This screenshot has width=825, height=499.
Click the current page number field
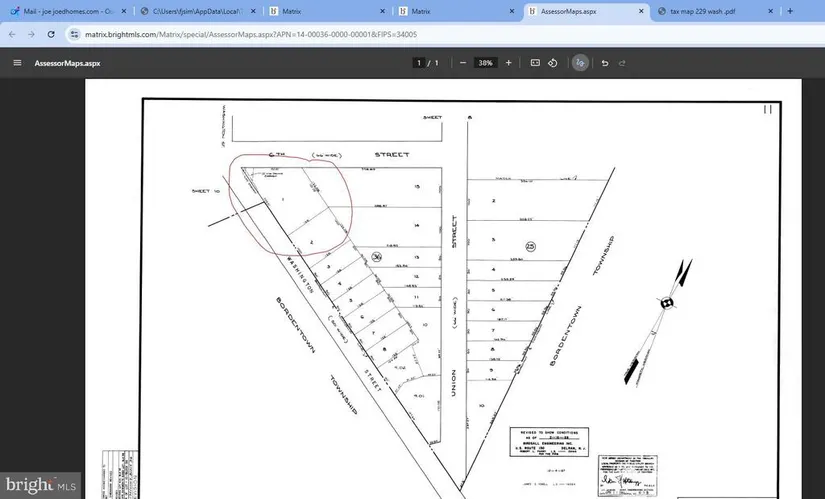tap(419, 63)
